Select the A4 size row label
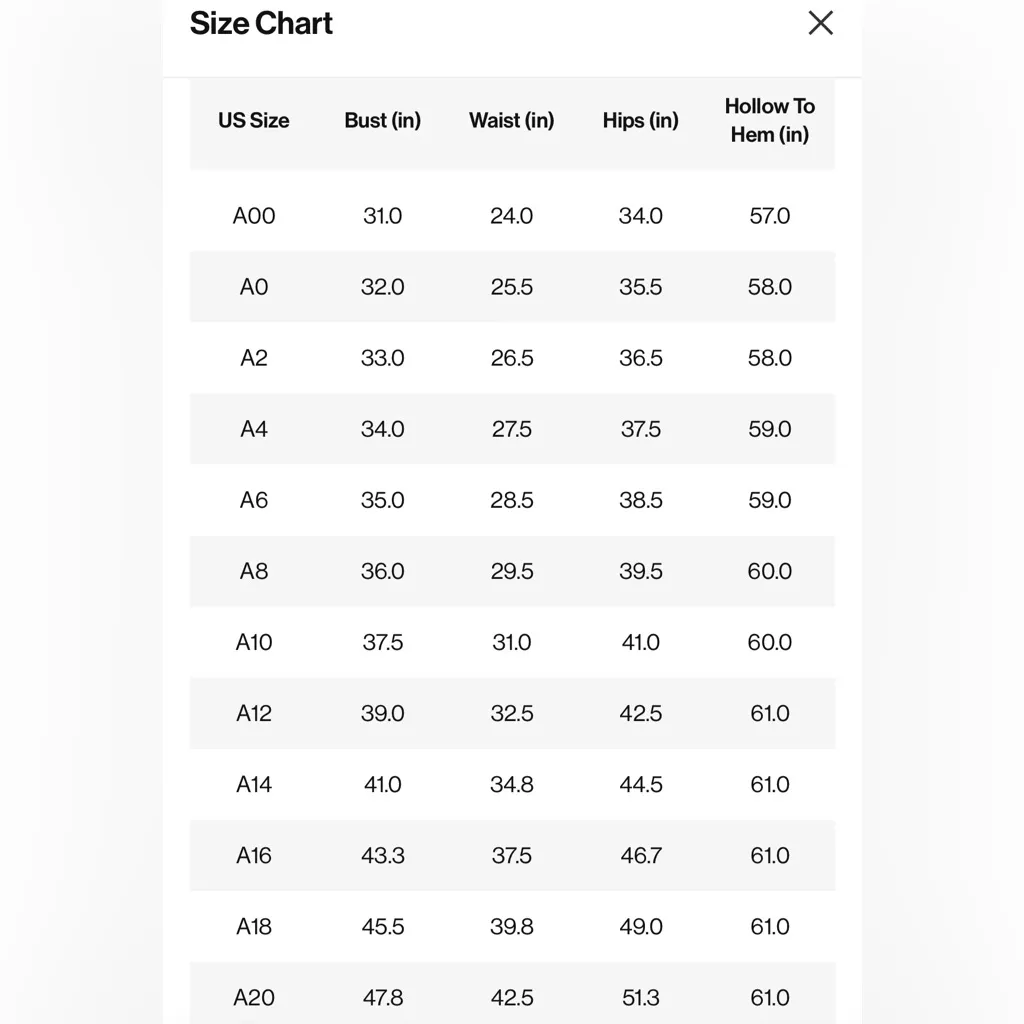 pos(254,429)
